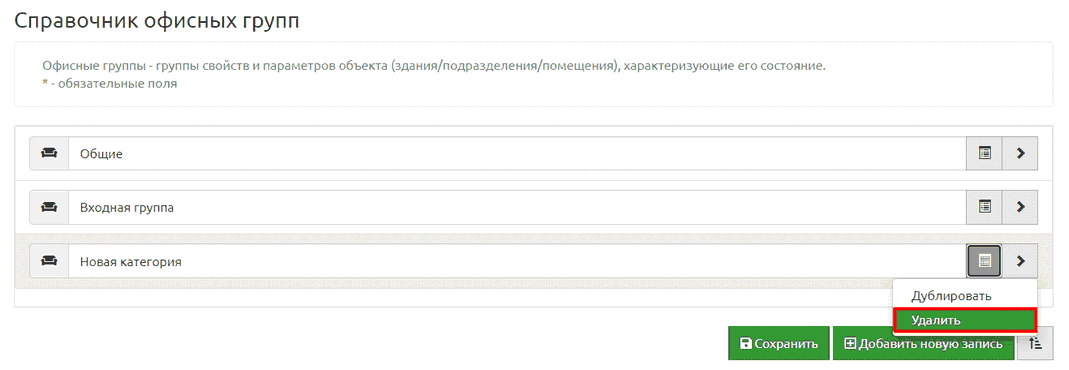Screen dimensions: 1069x370
Task: Click the sofa icon beside Общие
Action: click(x=49, y=153)
